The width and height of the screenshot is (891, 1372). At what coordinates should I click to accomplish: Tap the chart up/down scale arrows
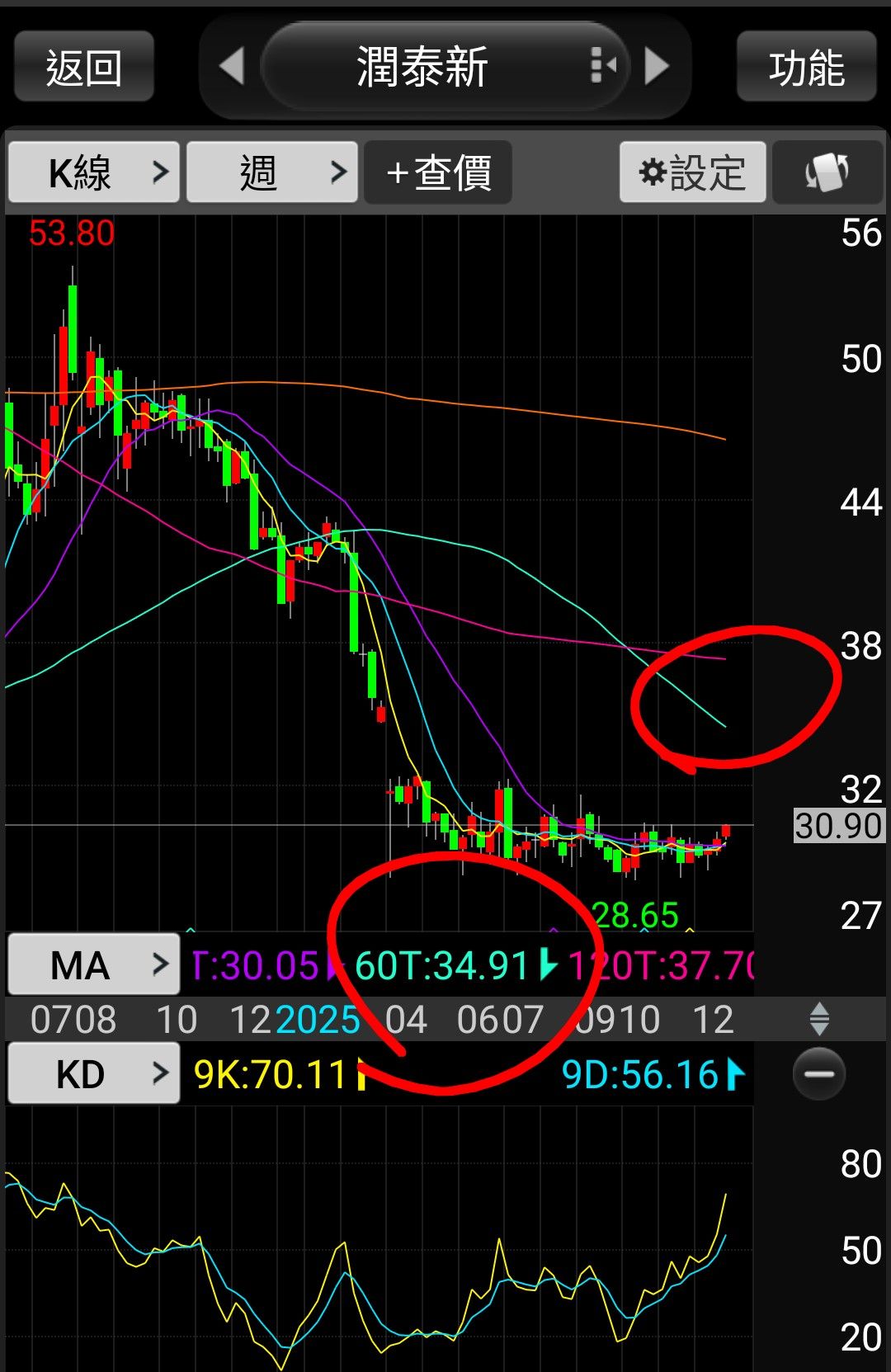pos(819,1019)
